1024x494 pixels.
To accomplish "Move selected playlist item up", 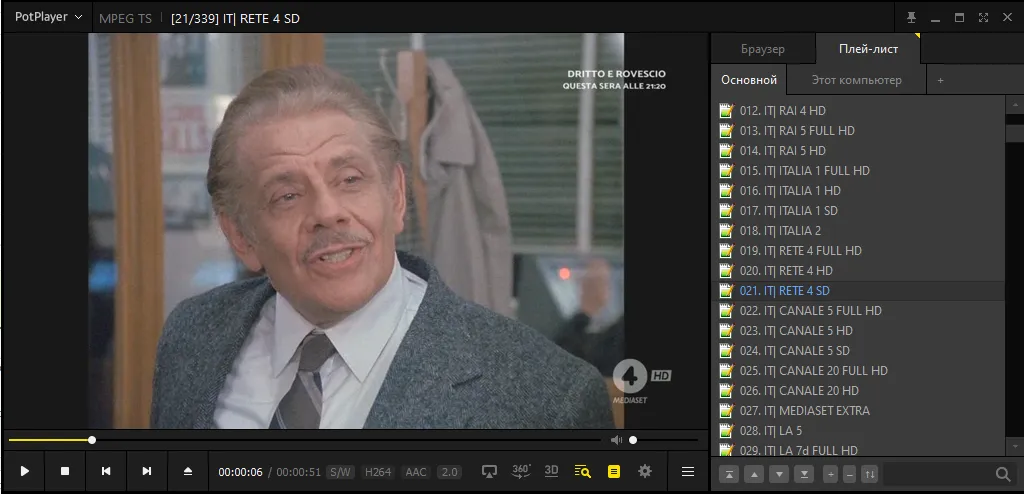I will [x=754, y=474].
